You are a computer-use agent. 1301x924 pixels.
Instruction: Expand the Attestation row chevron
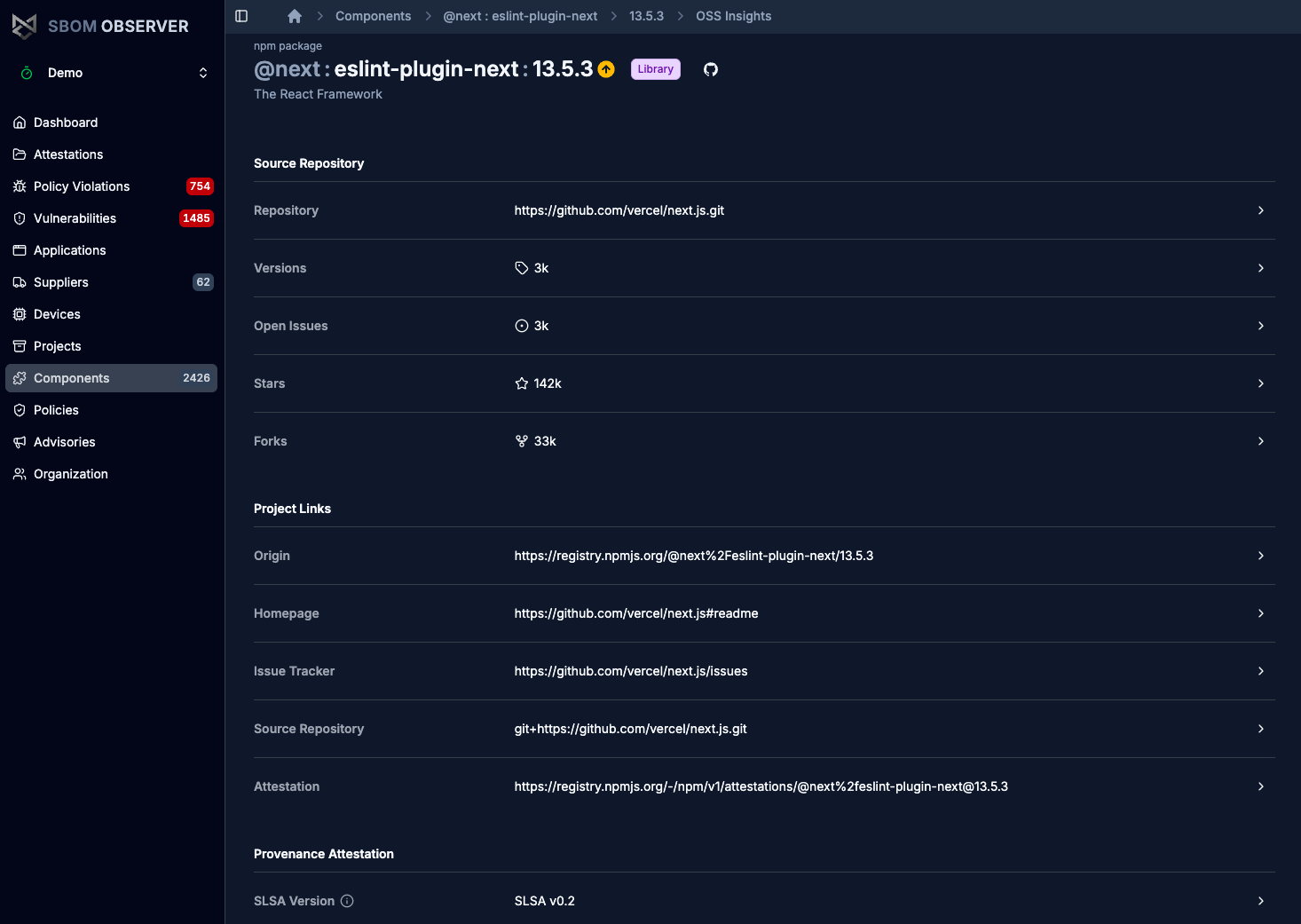[x=1261, y=786]
